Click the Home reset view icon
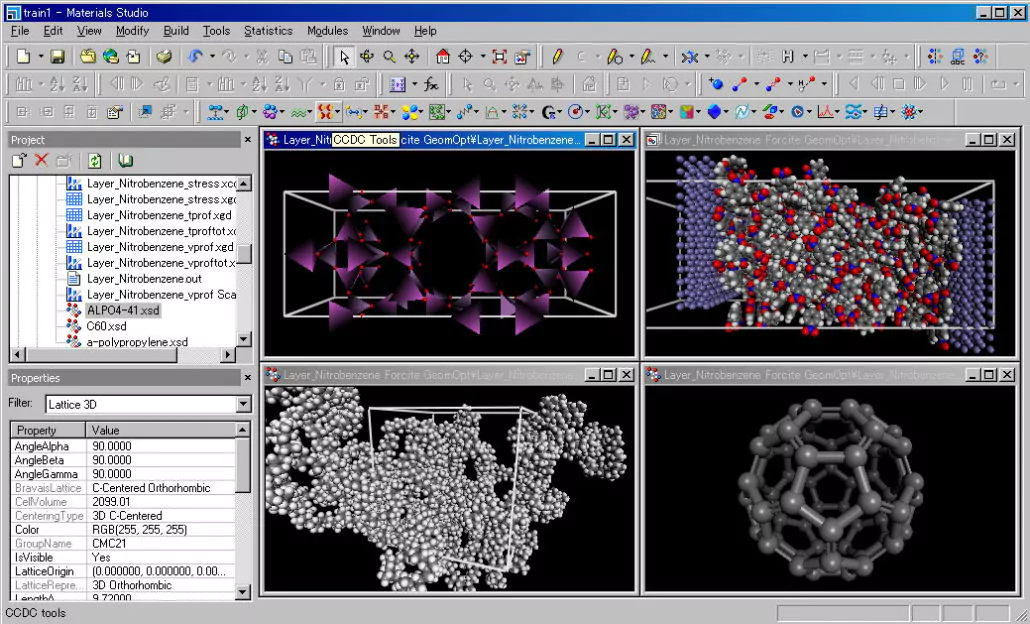 coord(443,57)
